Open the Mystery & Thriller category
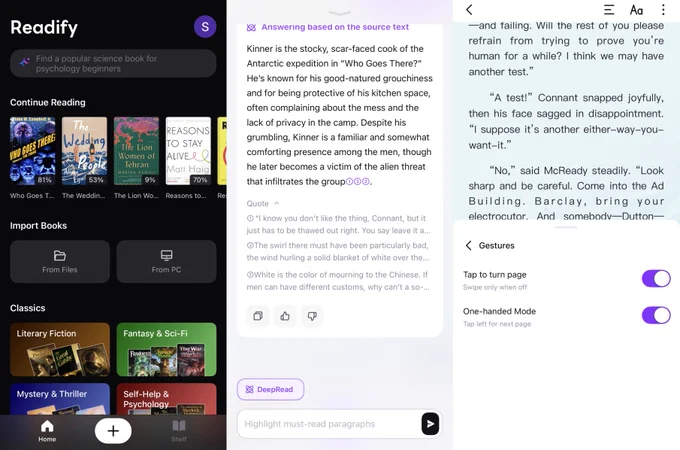Viewport: 680px width, 450px height. coord(60,399)
